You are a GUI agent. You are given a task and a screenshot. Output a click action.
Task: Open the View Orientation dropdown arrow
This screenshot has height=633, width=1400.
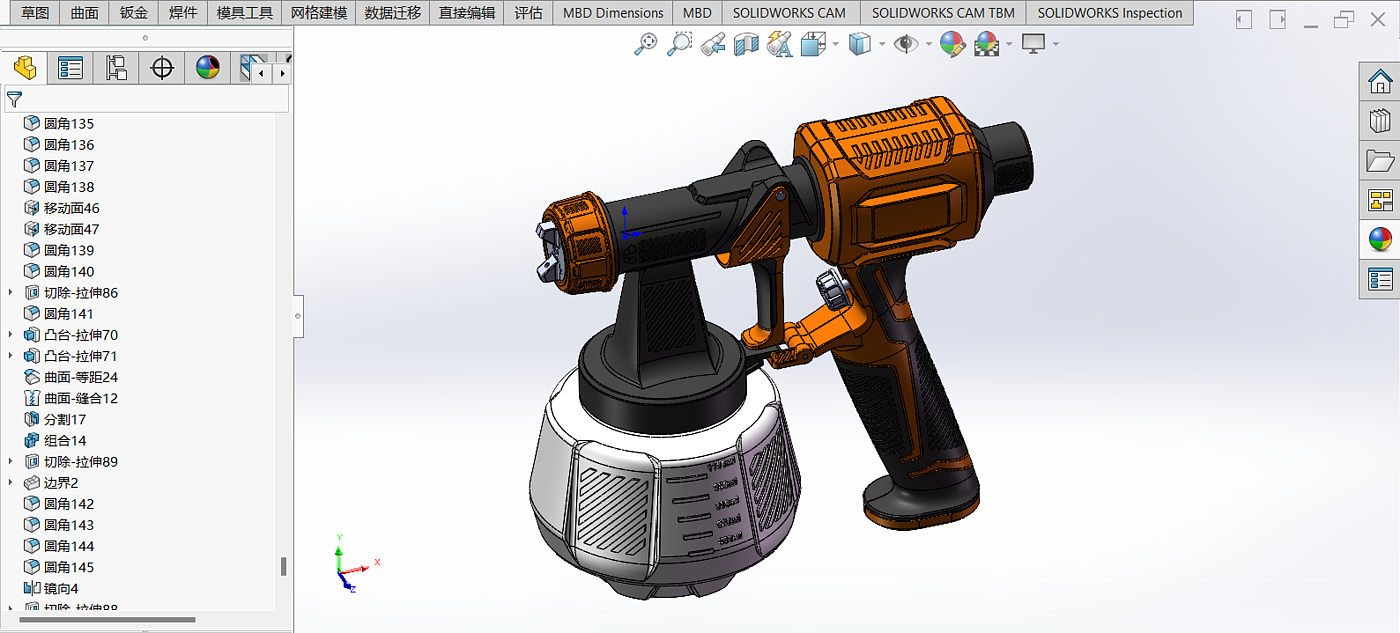click(835, 44)
